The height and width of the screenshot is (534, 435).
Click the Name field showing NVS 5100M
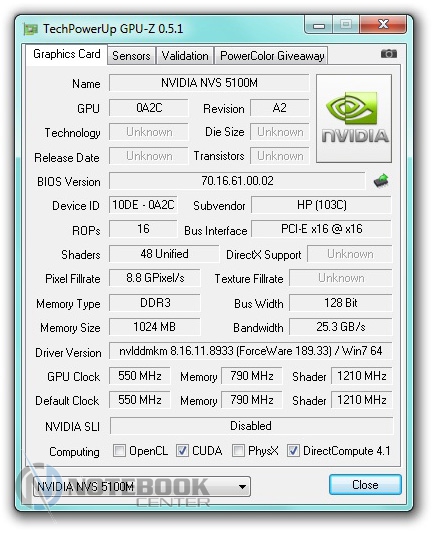[x=209, y=83]
